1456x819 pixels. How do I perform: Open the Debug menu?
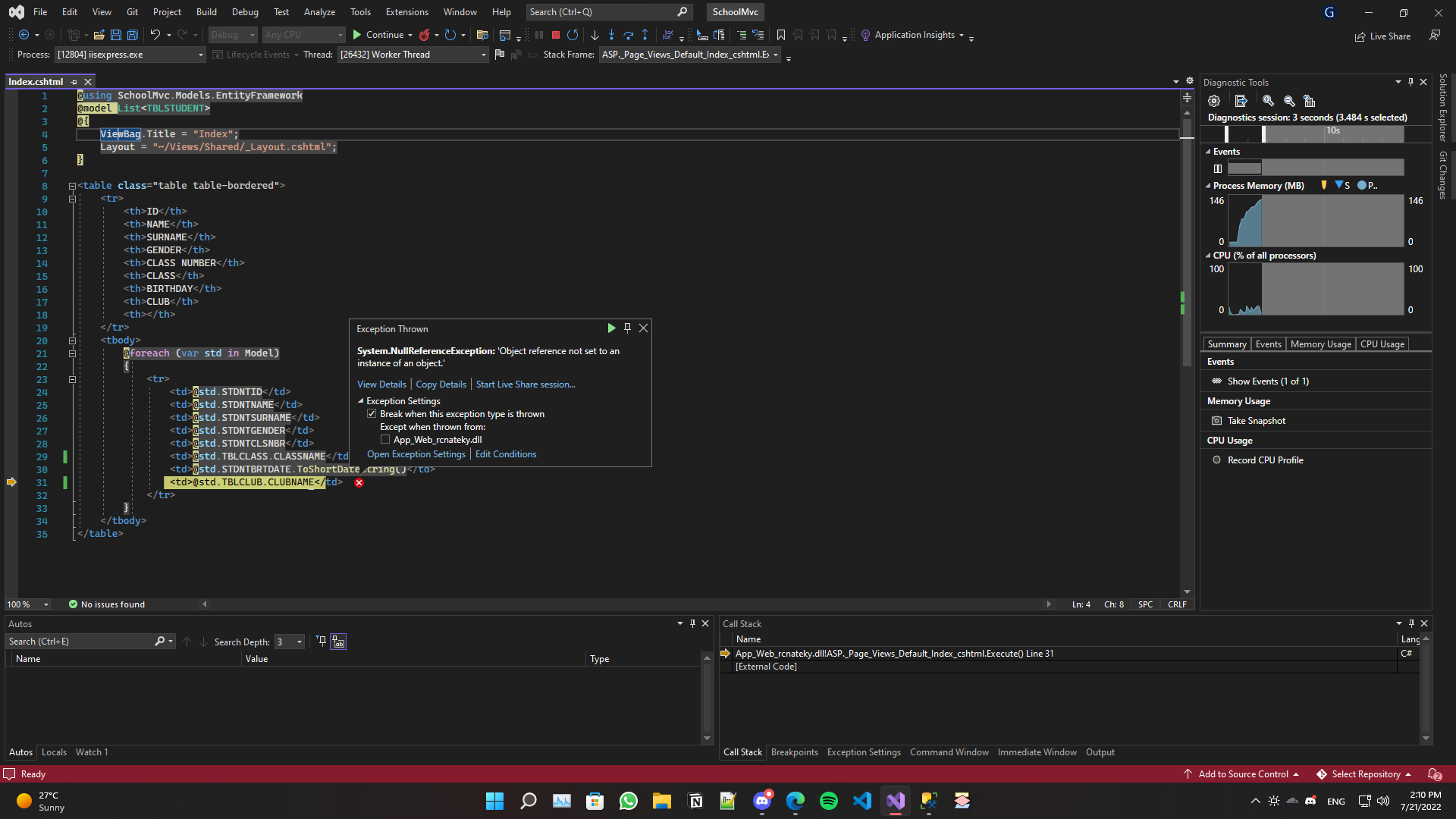point(244,11)
